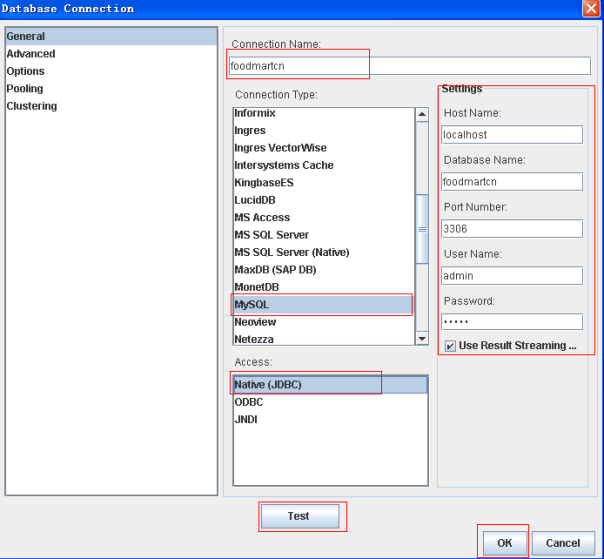
Task: Select ODBC access method
Action: pos(331,402)
